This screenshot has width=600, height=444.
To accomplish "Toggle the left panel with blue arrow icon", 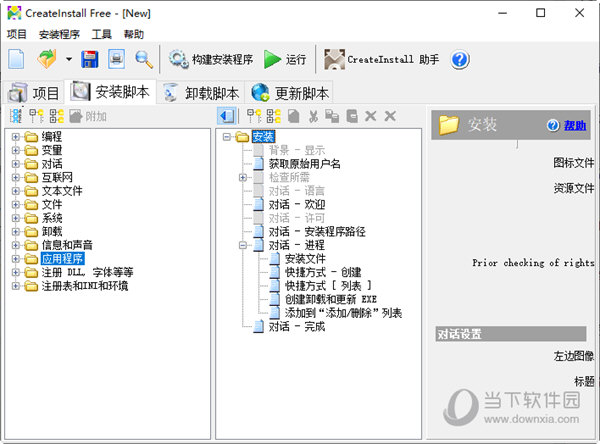I will click(227, 116).
